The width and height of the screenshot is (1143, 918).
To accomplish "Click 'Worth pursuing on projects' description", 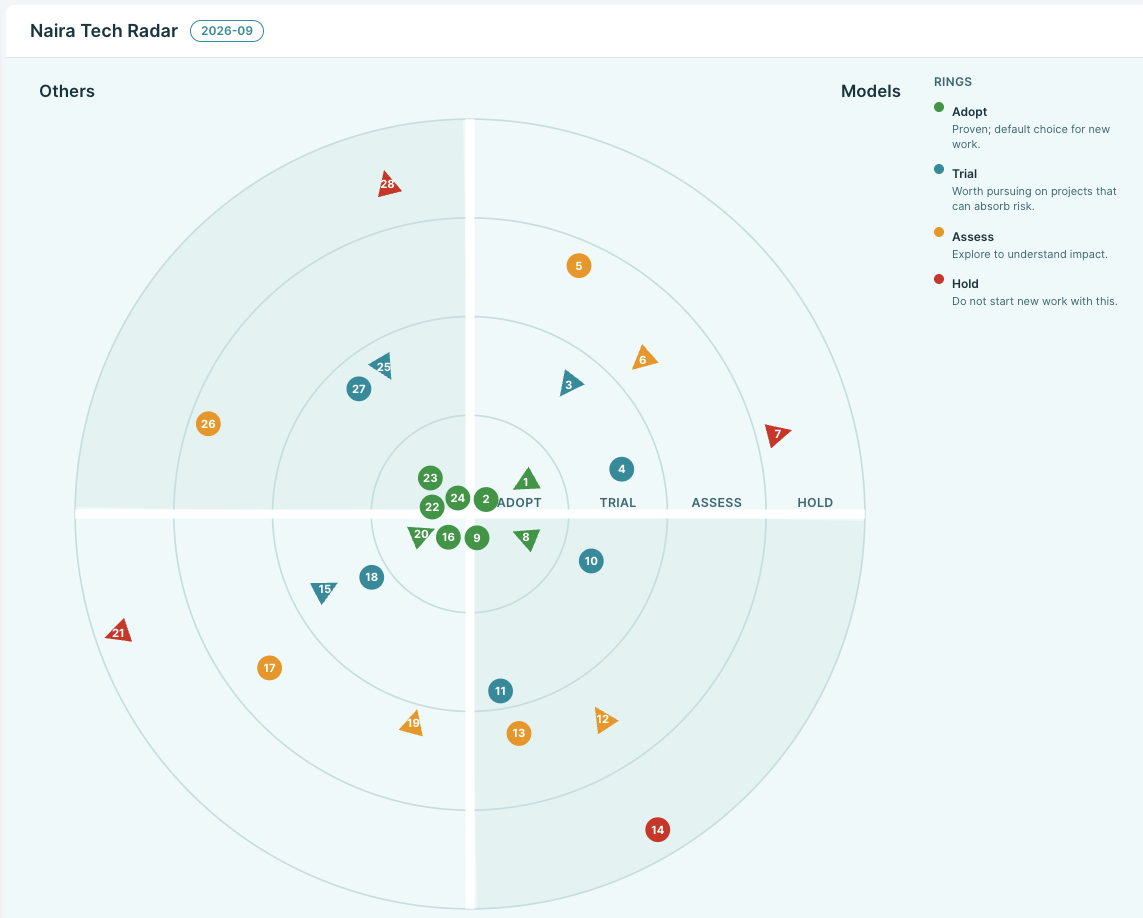I will click(1034, 198).
